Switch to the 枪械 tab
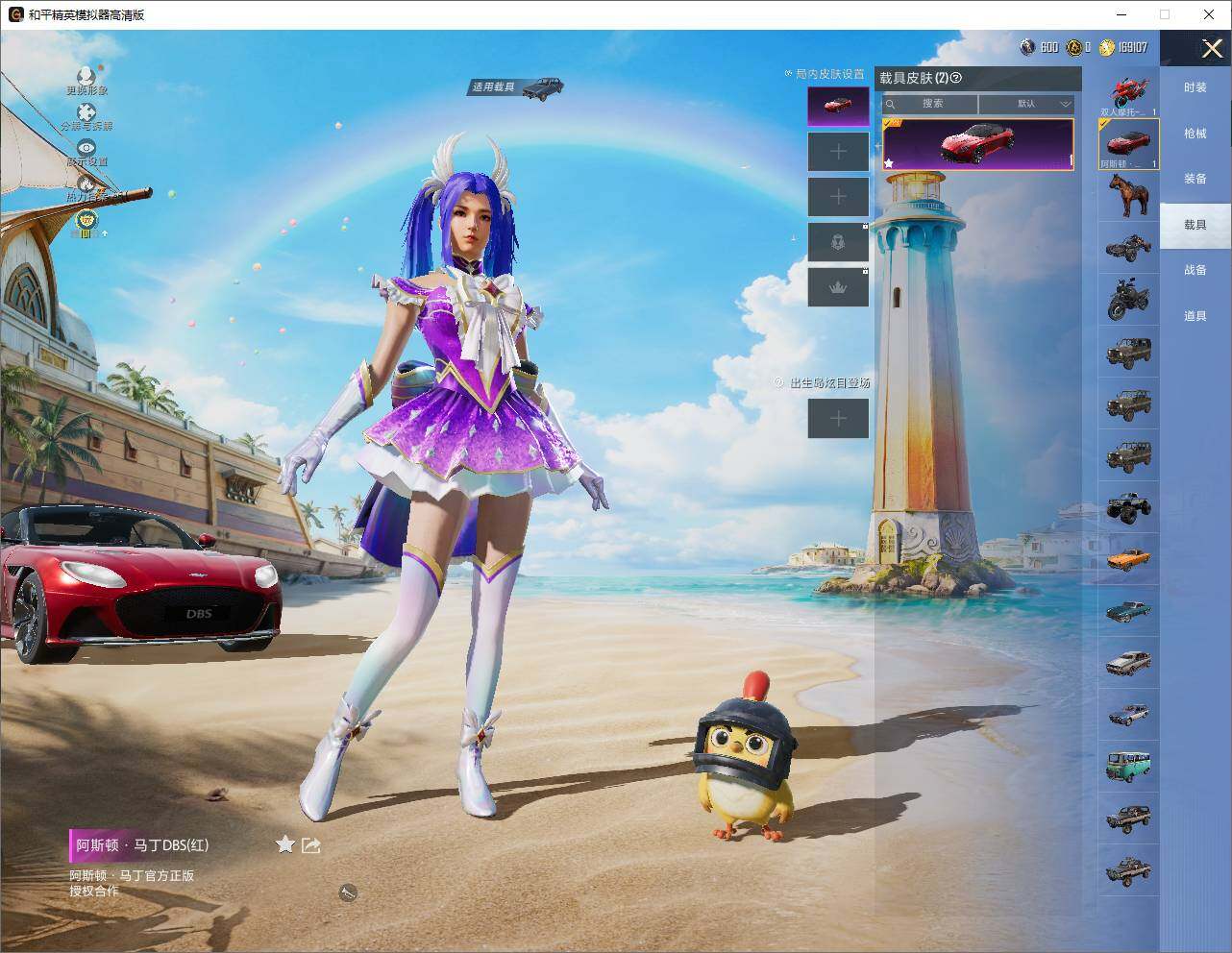The image size is (1232, 953). [1195, 134]
